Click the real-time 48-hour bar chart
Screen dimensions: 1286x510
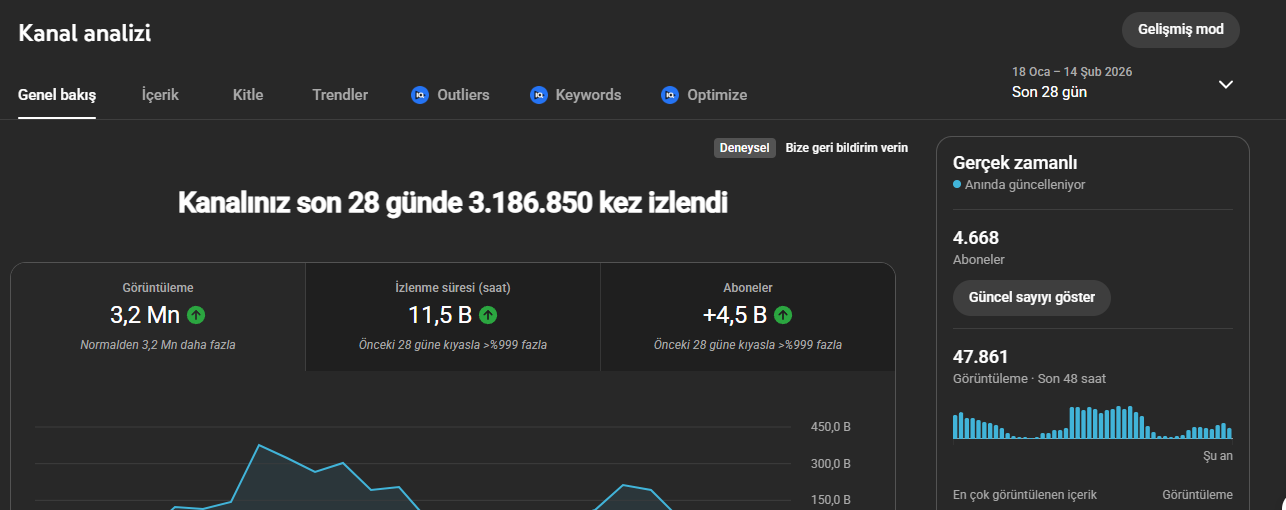1093,422
